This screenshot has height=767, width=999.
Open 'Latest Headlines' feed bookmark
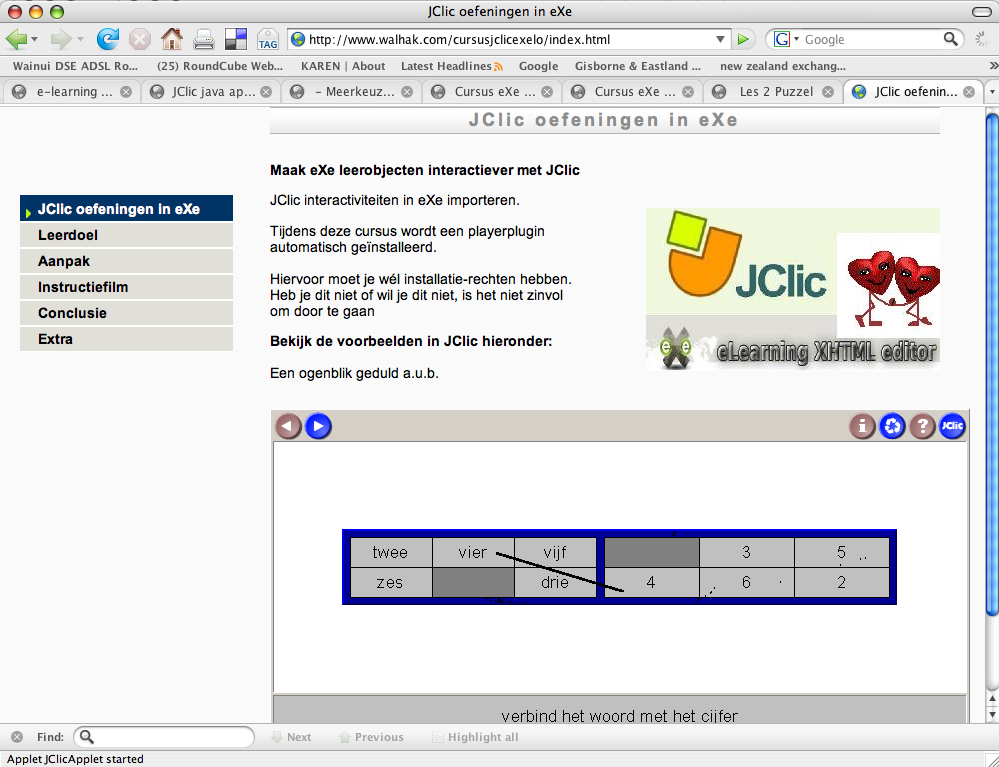(x=452, y=66)
